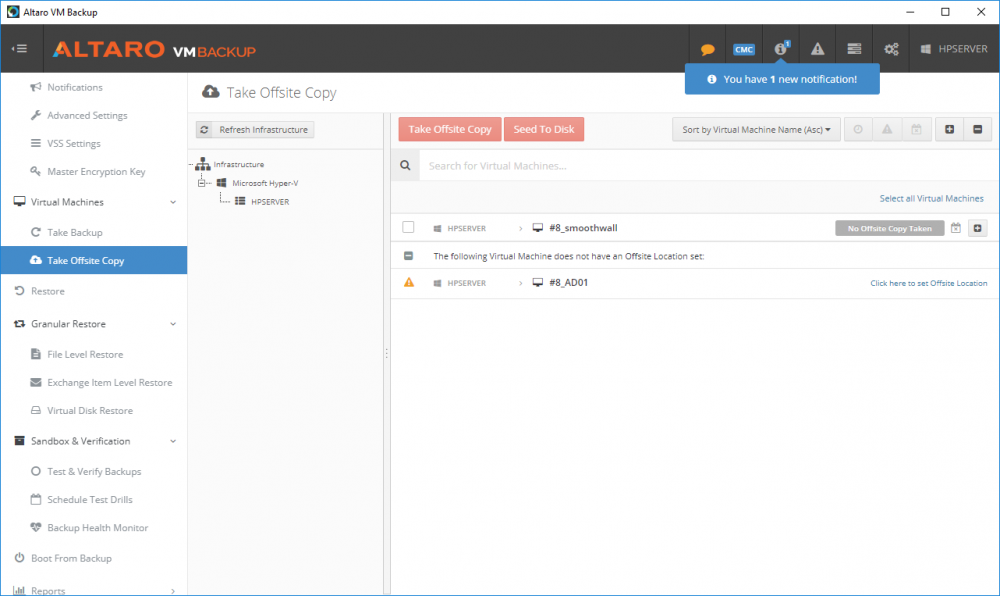Screen dimensions: 1000x596
Task: Open Boot From Backup
Action: (71, 558)
